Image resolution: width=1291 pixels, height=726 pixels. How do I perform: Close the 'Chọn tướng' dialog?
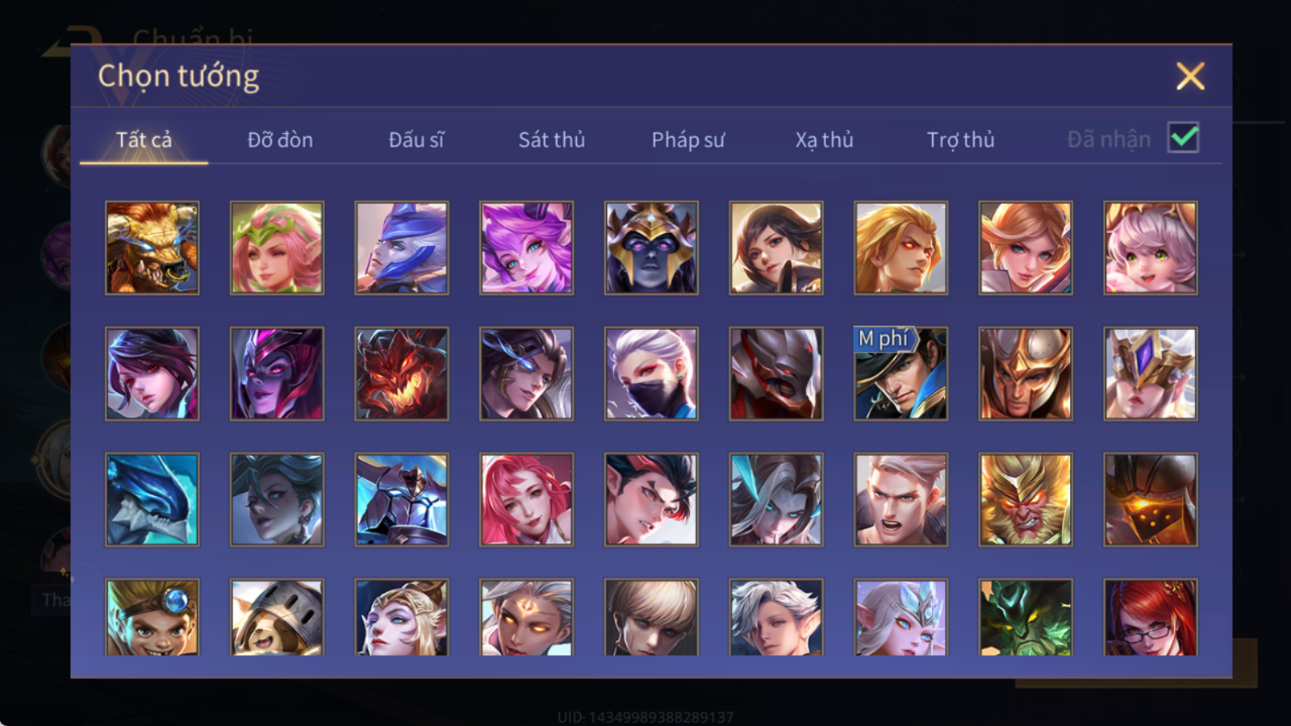click(x=1190, y=76)
